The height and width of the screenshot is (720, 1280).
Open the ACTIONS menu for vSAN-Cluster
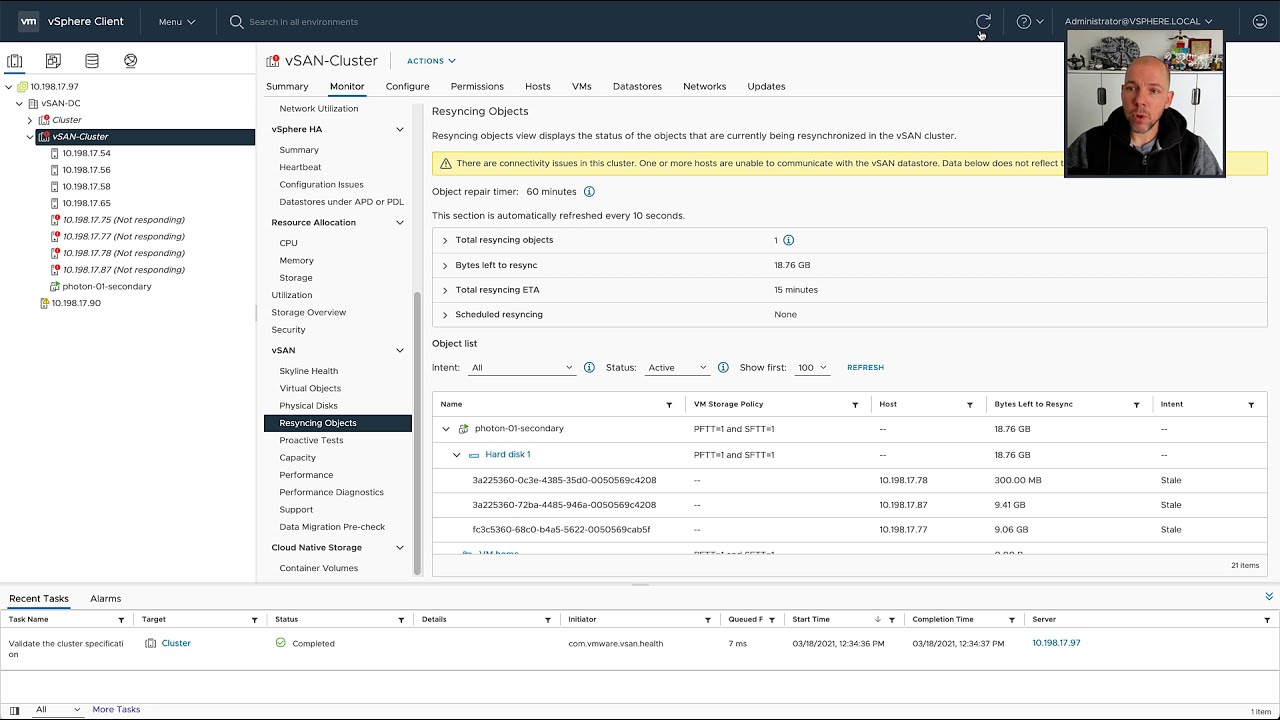point(431,61)
